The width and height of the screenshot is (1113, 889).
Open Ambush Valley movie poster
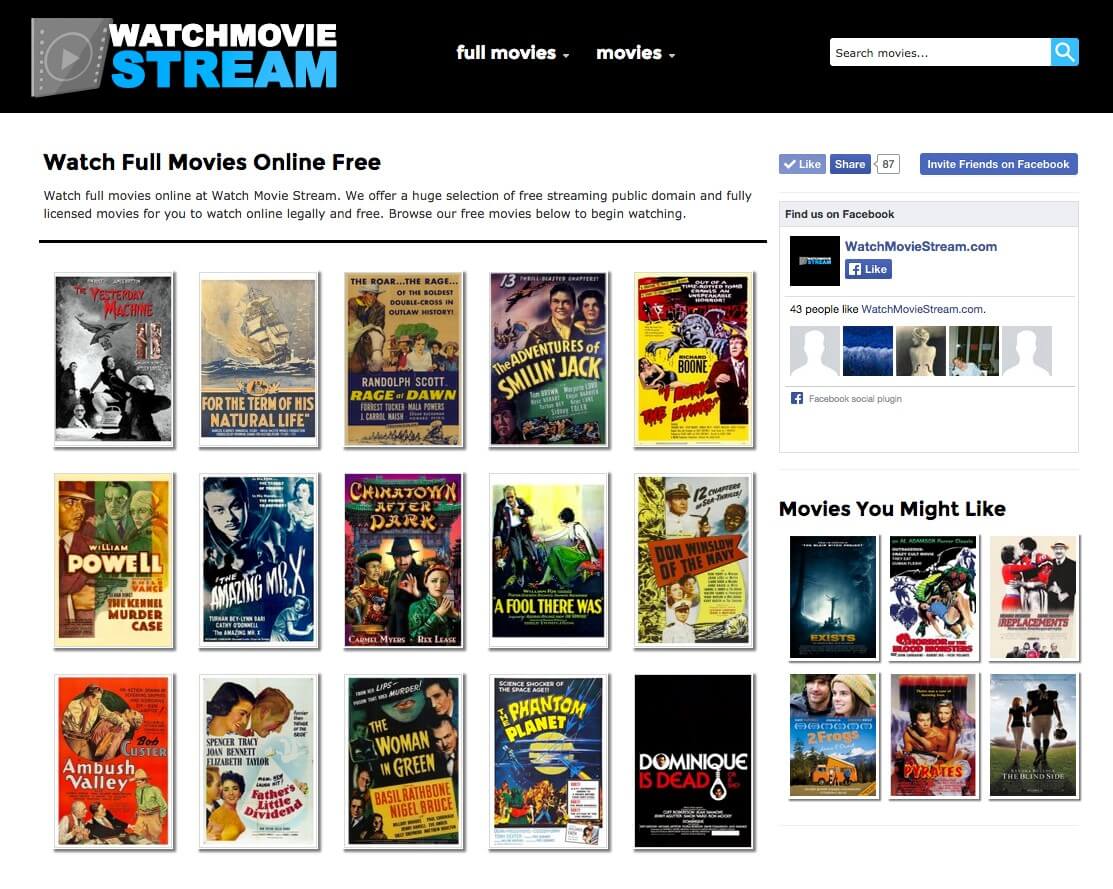pyautogui.click(x=114, y=762)
